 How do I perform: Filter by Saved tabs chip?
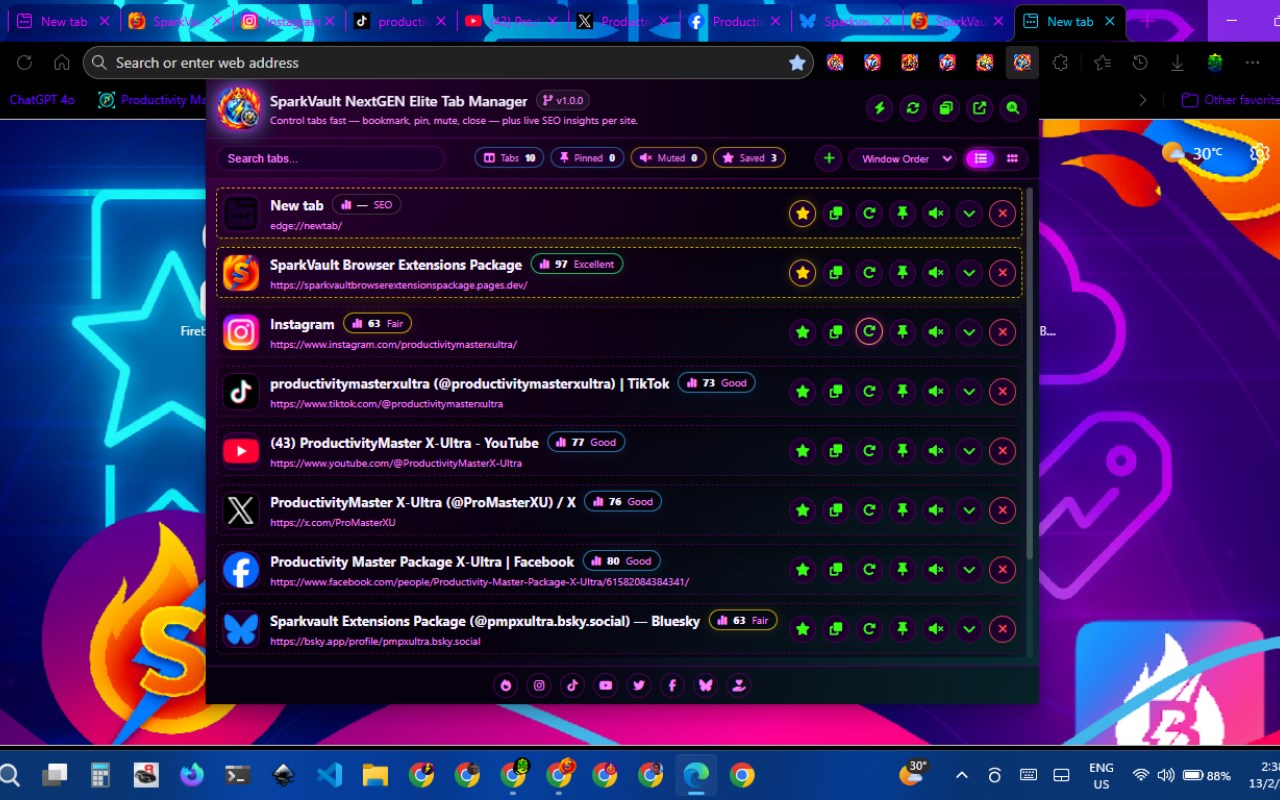tap(749, 158)
